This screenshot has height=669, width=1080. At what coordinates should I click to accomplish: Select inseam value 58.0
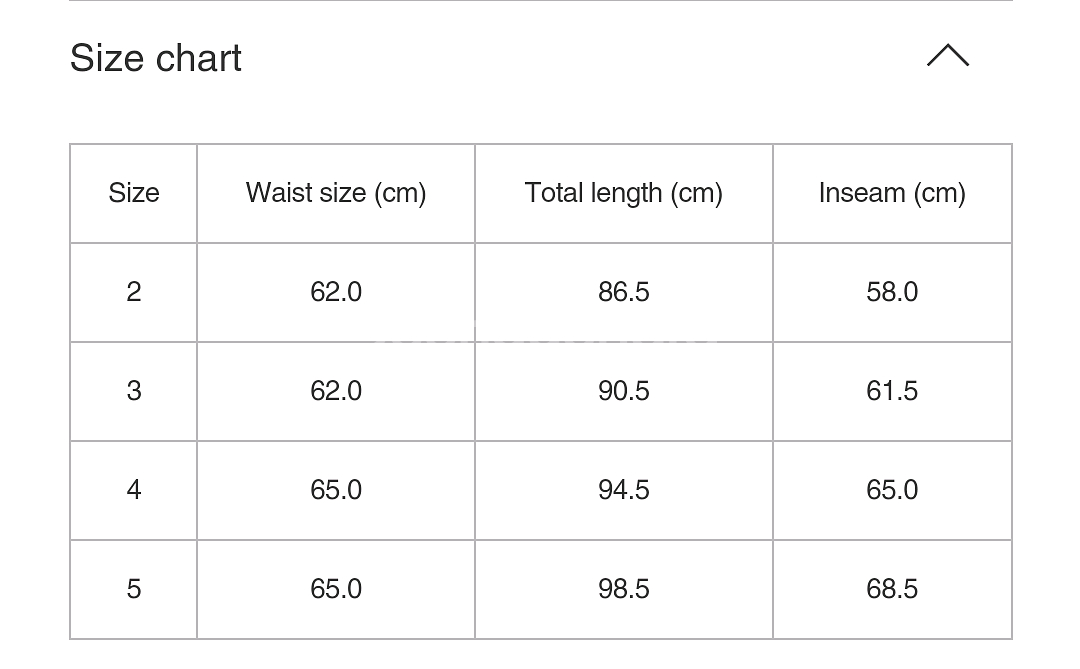pos(892,292)
